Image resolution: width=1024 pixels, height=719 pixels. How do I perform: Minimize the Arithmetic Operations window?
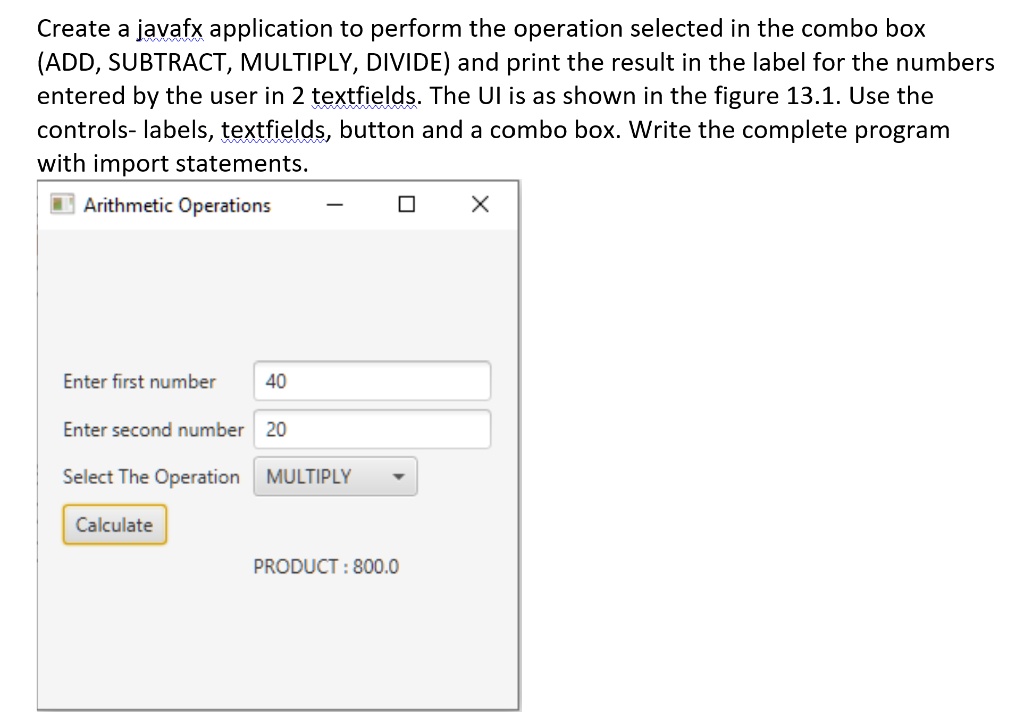[x=334, y=204]
